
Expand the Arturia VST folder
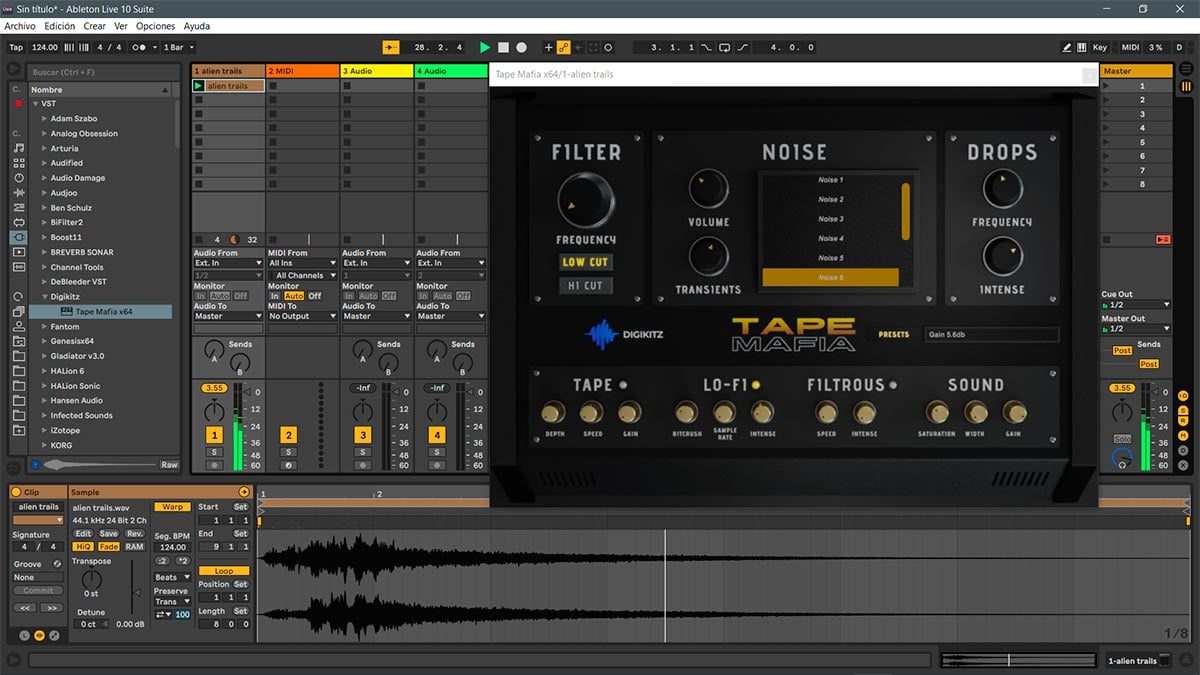click(44, 148)
